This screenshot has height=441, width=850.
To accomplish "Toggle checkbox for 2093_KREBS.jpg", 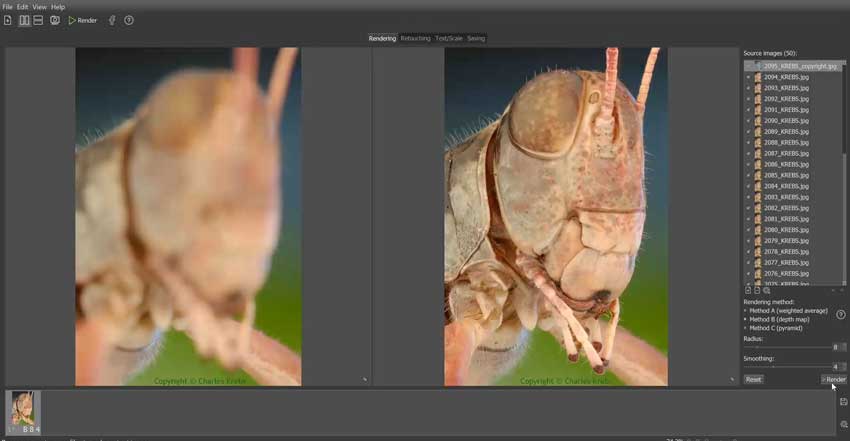I will (749, 88).
